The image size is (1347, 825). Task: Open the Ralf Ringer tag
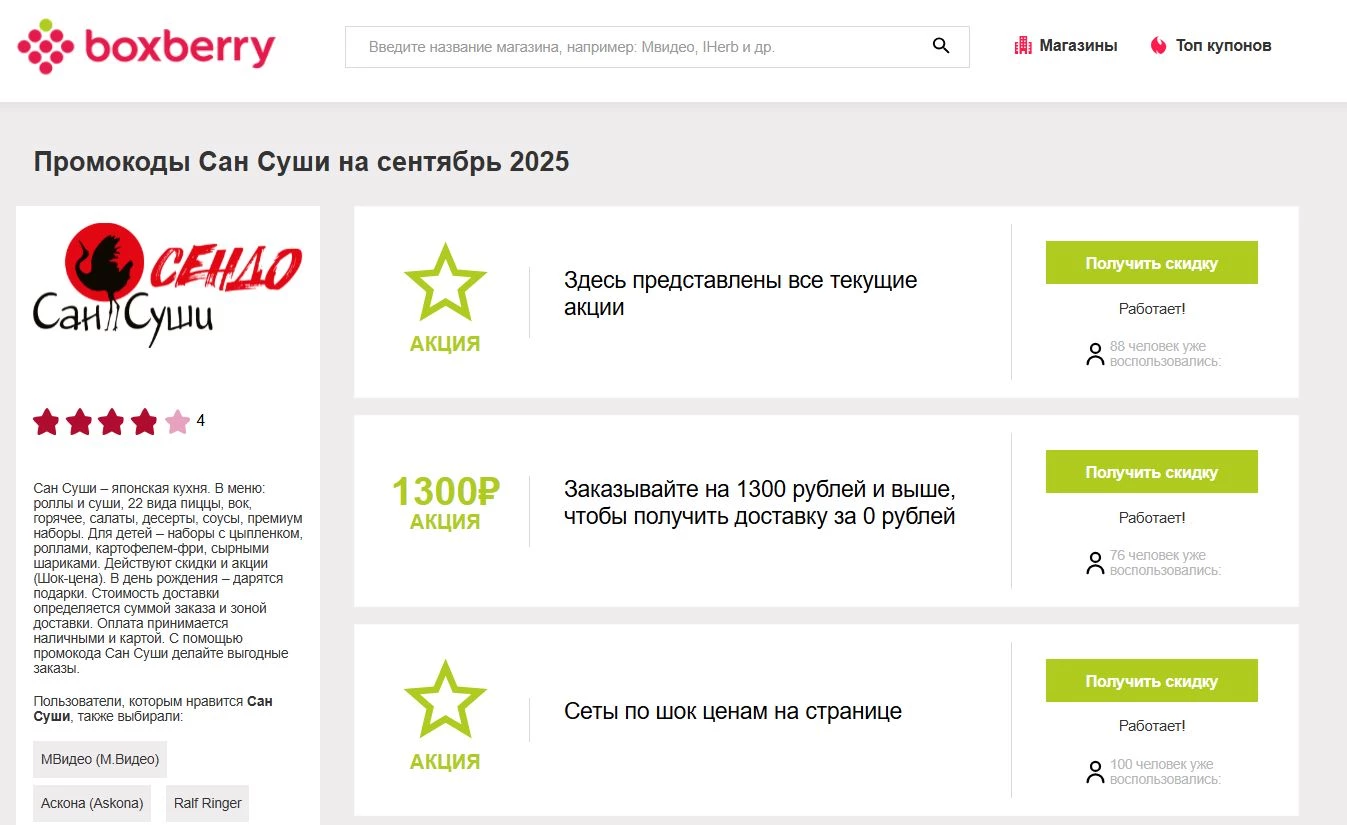[x=206, y=803]
